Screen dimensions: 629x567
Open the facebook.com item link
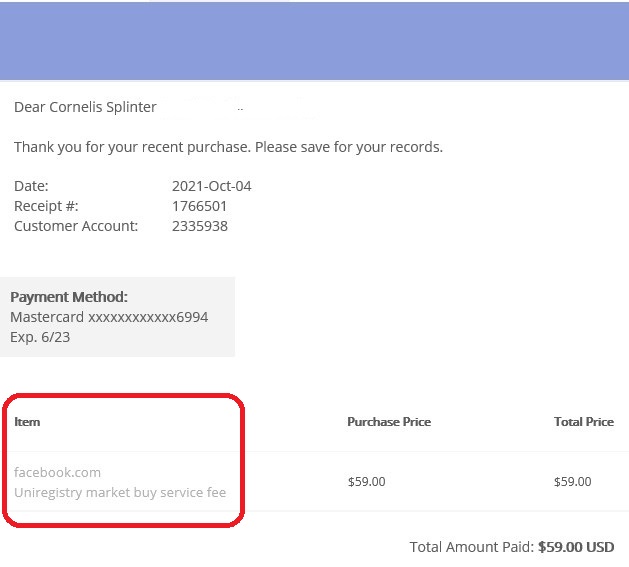coord(57,472)
